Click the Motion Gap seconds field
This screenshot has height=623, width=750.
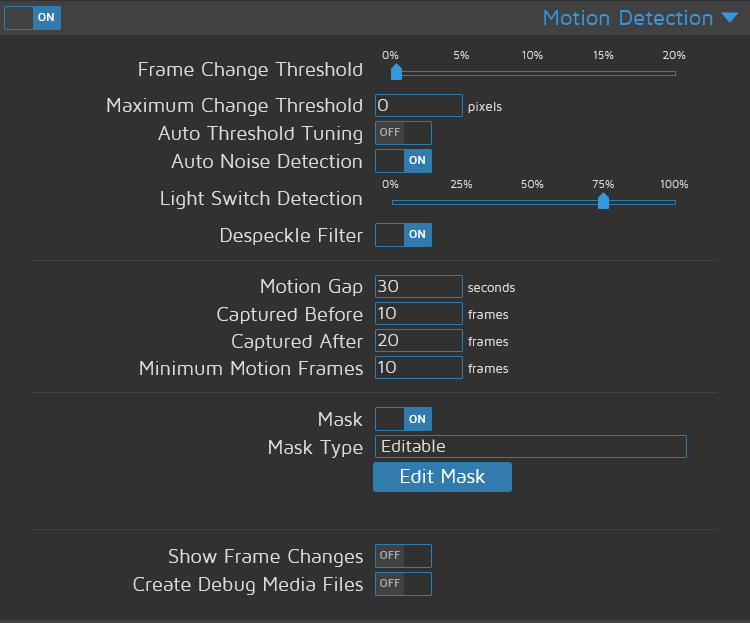tap(419, 286)
